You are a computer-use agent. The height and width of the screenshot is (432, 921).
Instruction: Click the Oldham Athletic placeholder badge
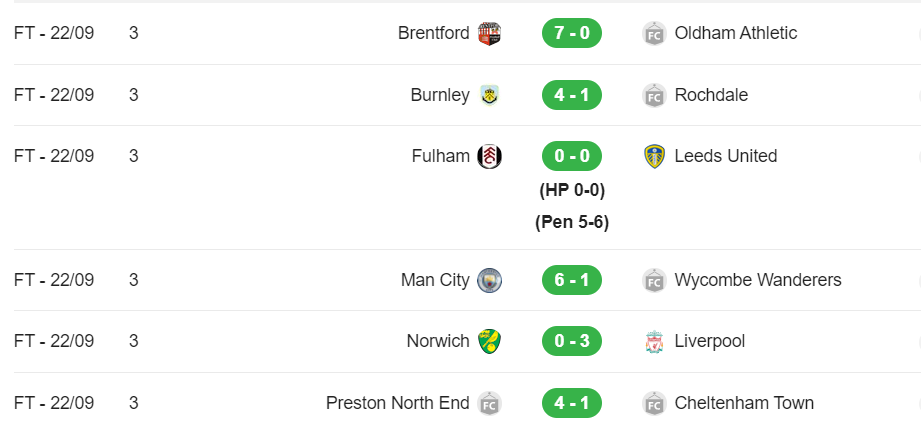click(654, 34)
